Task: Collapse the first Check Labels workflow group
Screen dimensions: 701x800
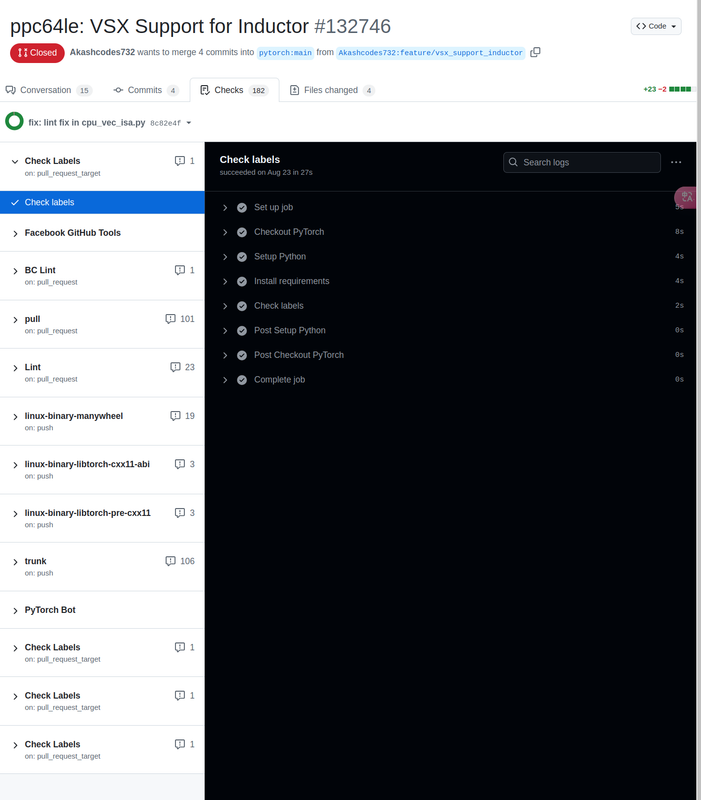Action: [x=15, y=162]
